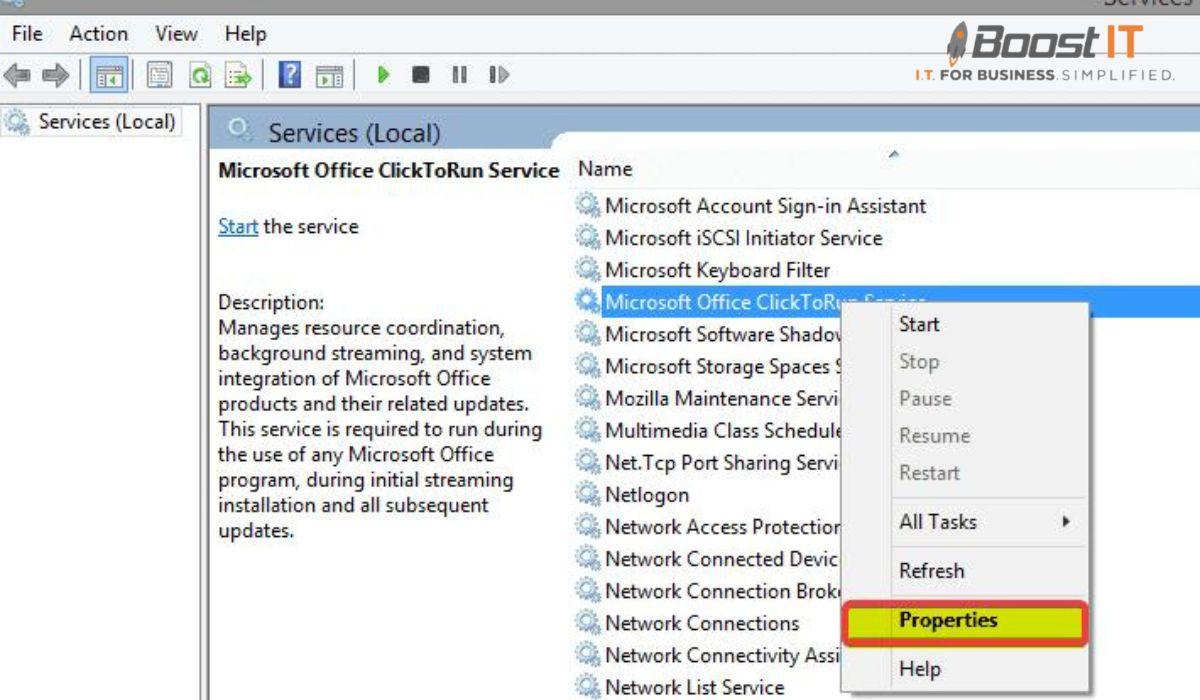The width and height of the screenshot is (1200, 700).
Task: Click gear icon beside Microsoft Software Shadow row
Action: coord(588,334)
